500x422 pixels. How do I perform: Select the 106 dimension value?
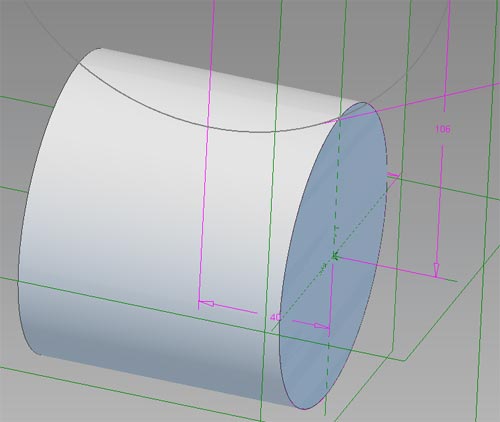tap(443, 129)
